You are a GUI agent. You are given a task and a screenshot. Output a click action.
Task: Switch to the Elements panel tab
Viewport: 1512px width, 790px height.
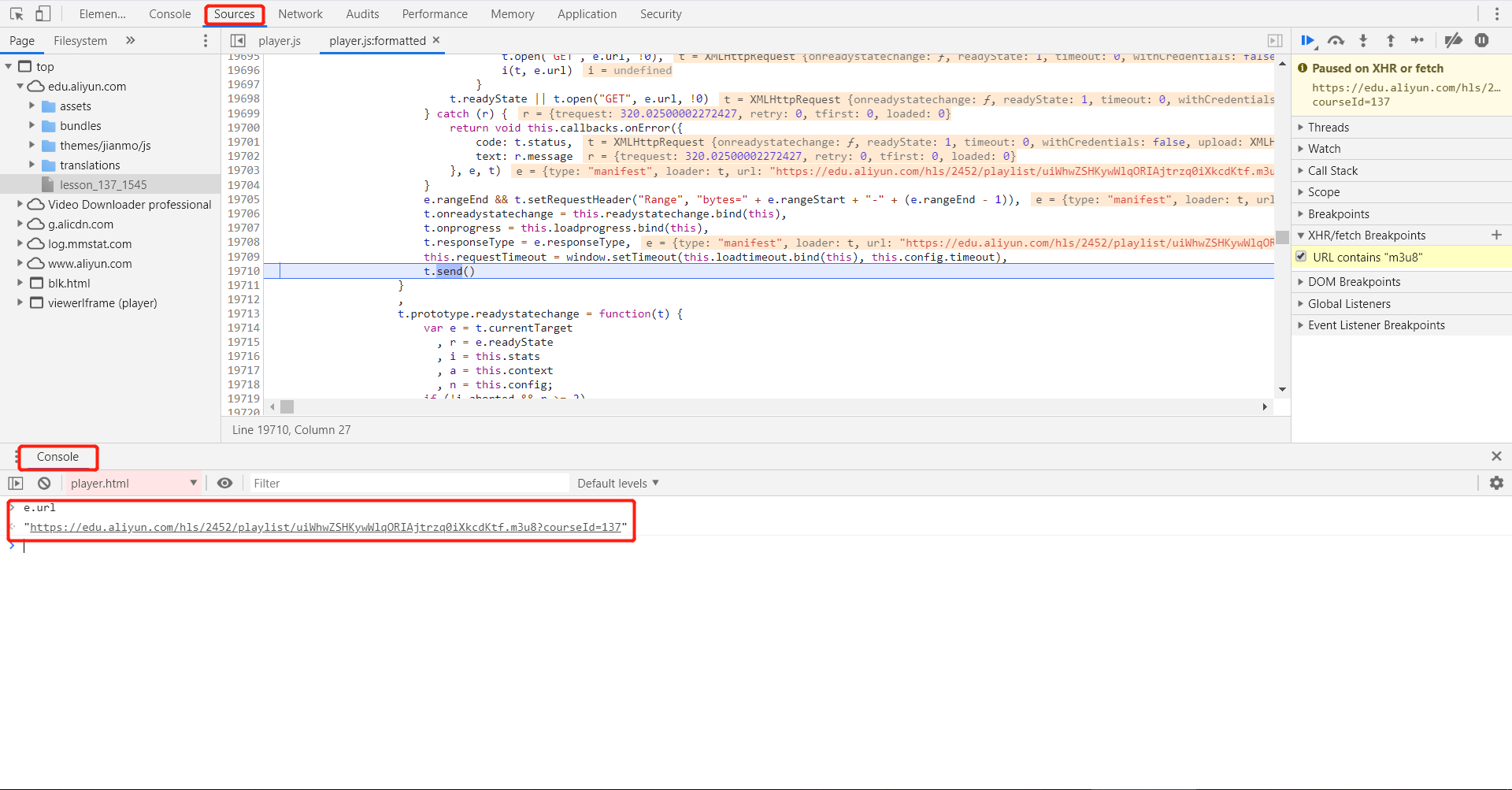tap(102, 14)
